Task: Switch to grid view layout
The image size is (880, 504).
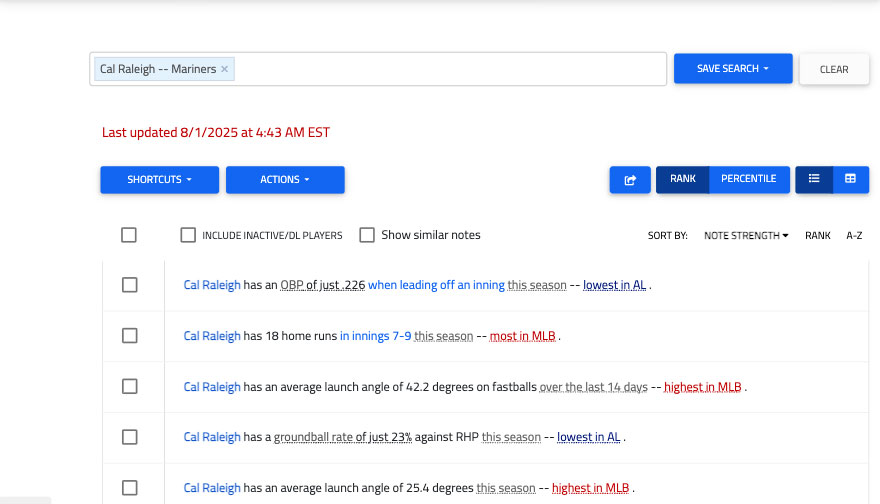Action: coord(850,180)
